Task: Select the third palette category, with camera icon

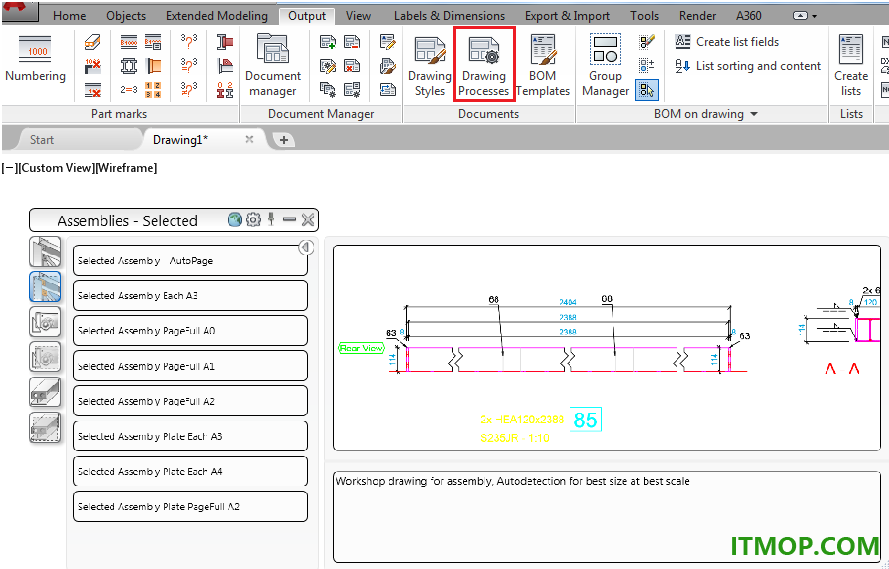Action: (45, 322)
